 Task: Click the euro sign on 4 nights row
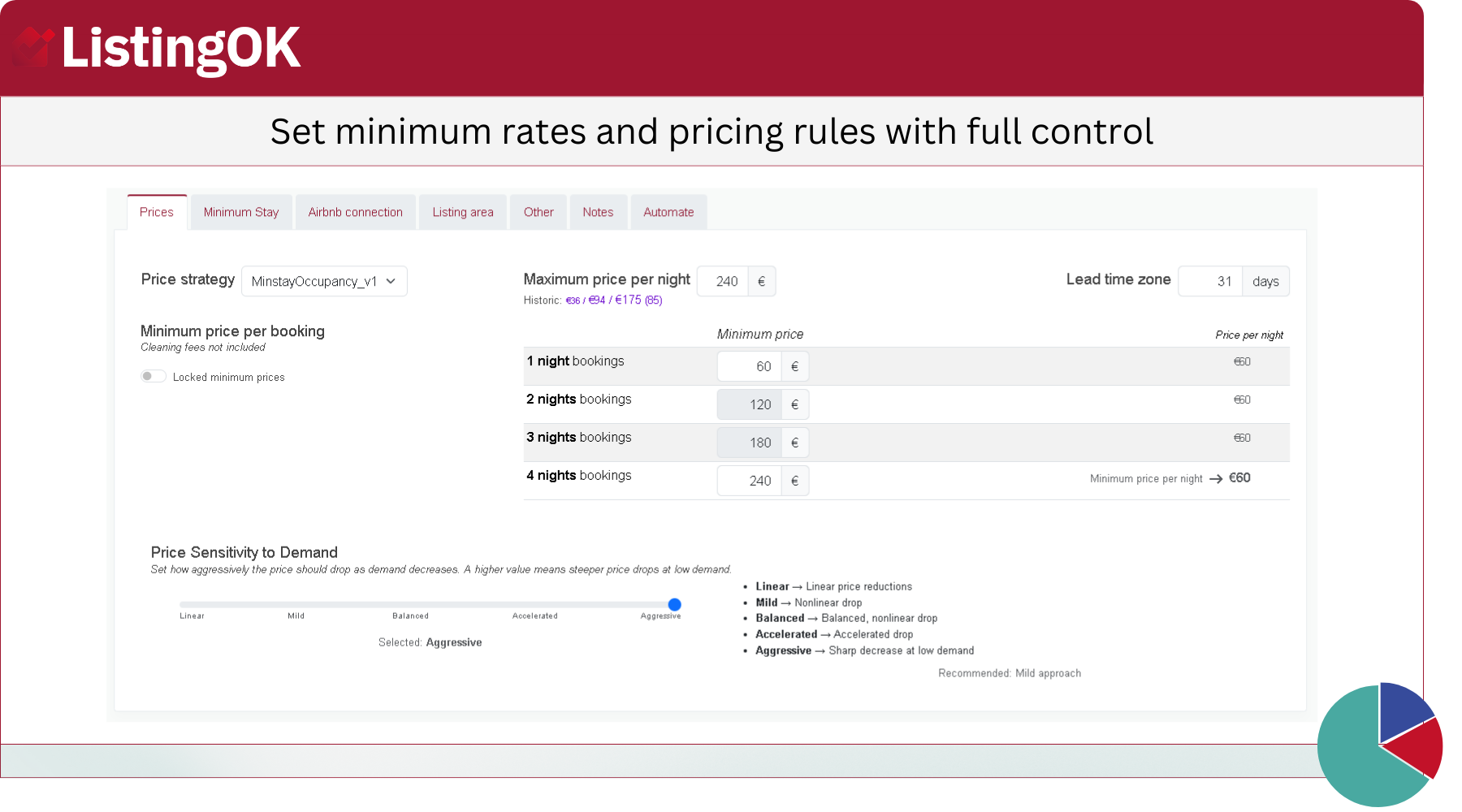click(795, 481)
